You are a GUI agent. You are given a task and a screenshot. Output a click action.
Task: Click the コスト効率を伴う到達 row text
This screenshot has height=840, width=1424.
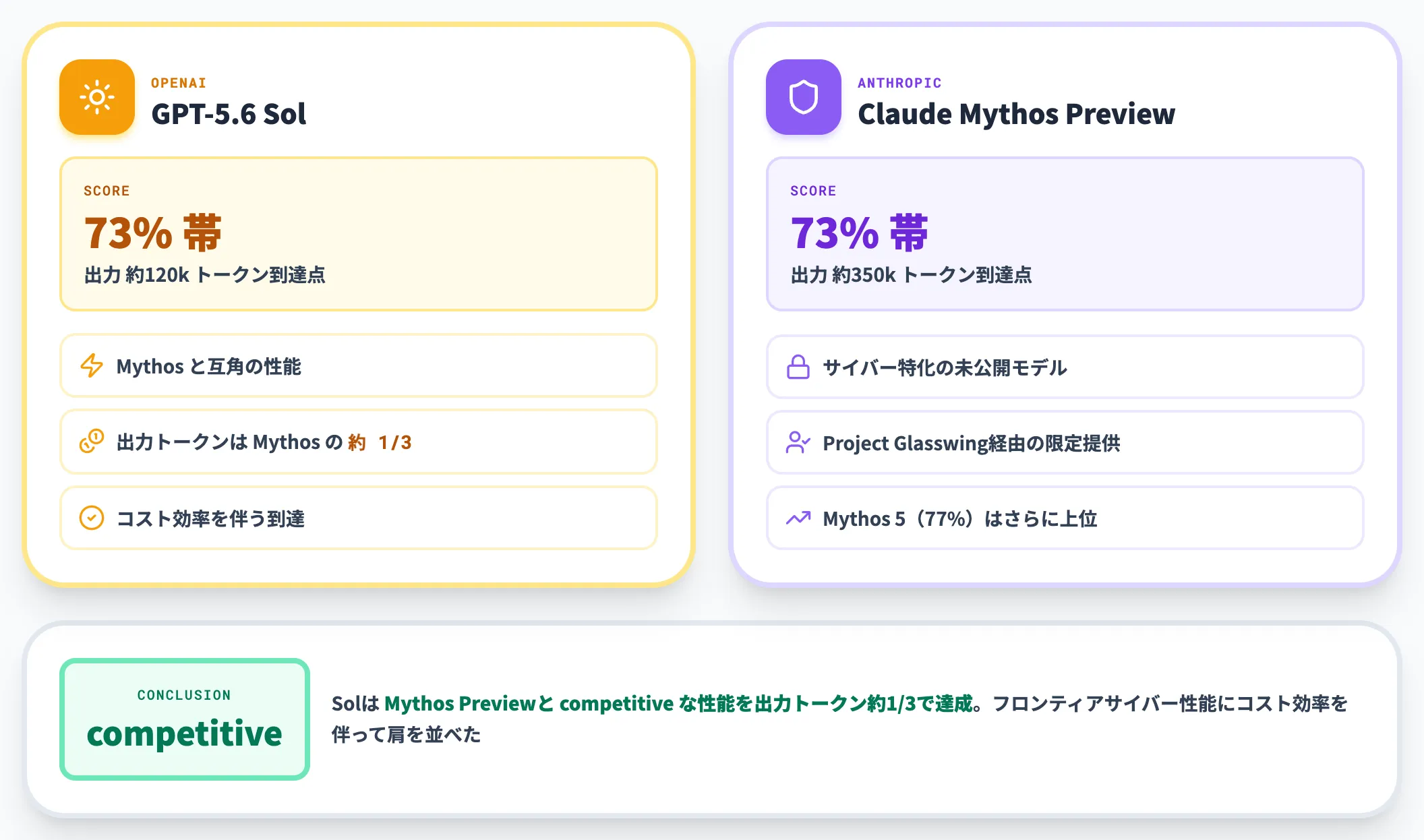point(210,518)
